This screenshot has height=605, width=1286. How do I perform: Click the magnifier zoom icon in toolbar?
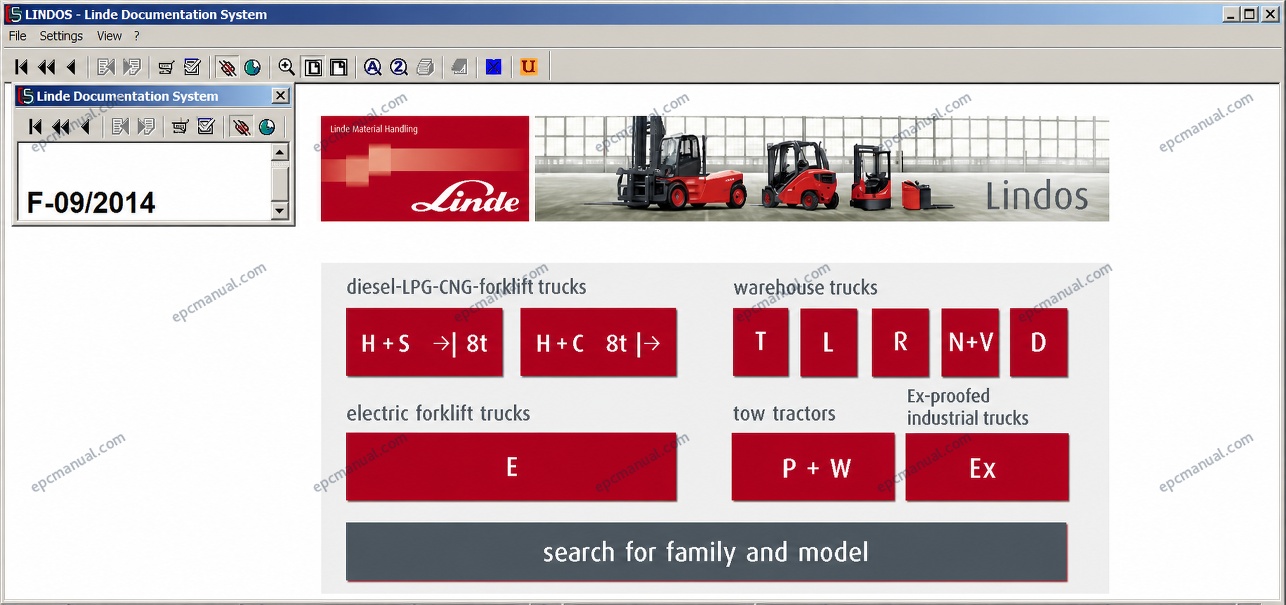click(x=287, y=67)
